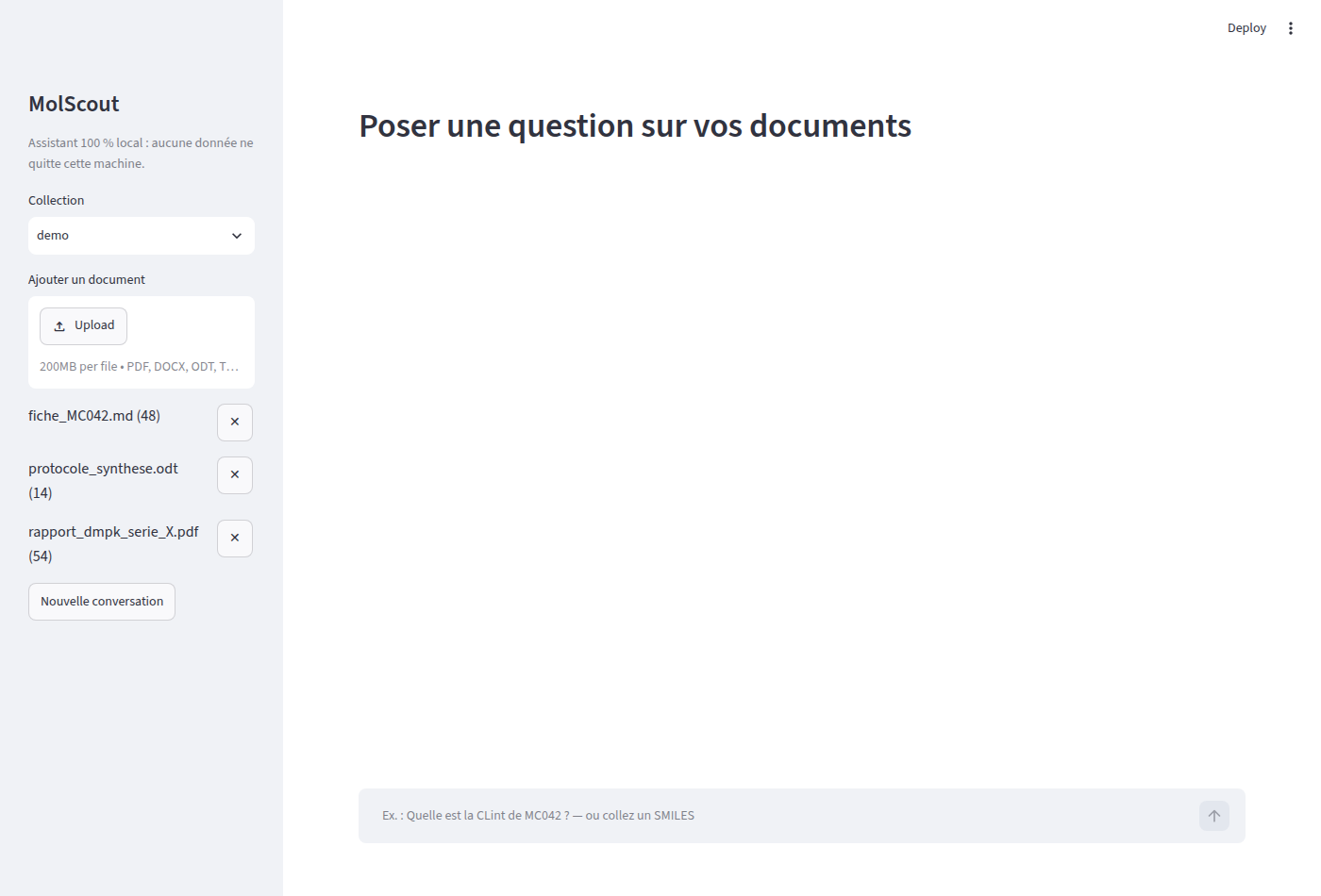Image resolution: width=1321 pixels, height=896 pixels.
Task: Open the three-dot main menu
Action: pos(1290,28)
